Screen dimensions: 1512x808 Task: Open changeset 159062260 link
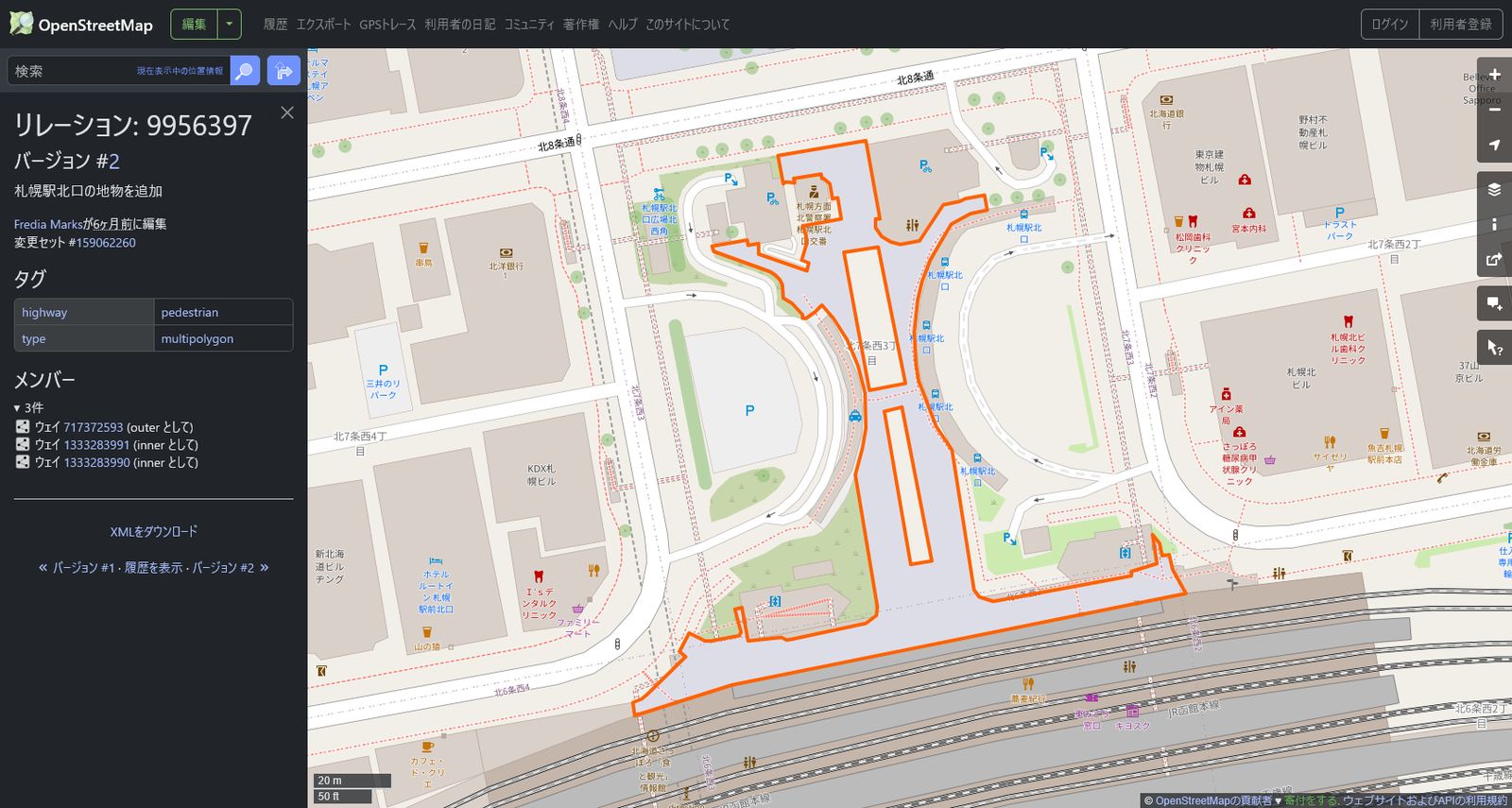pos(106,243)
